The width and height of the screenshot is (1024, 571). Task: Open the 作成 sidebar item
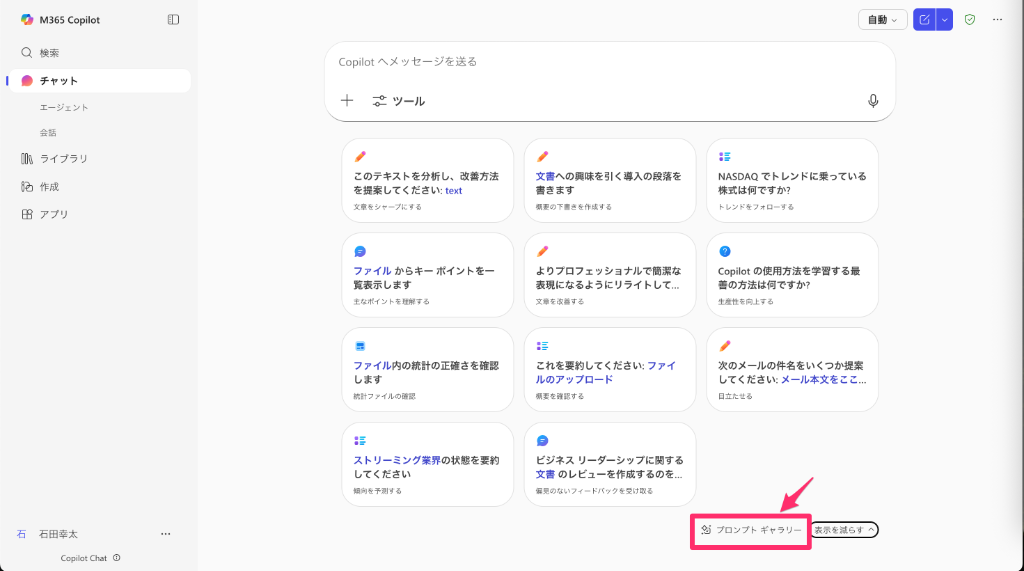pos(49,187)
